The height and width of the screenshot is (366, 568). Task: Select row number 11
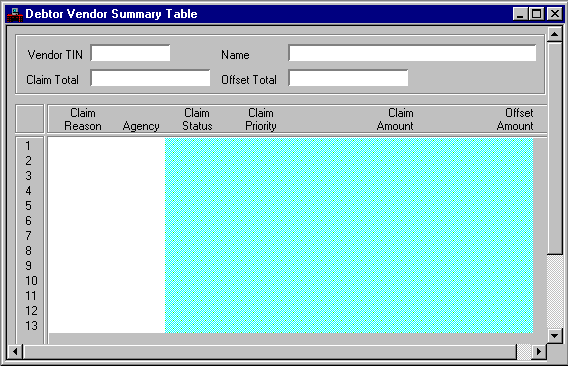point(31,296)
